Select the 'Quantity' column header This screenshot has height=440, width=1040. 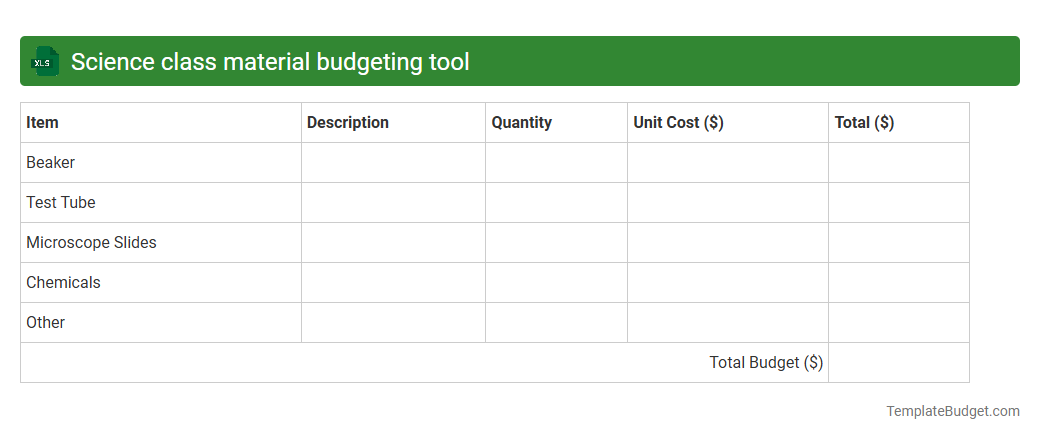click(x=556, y=123)
